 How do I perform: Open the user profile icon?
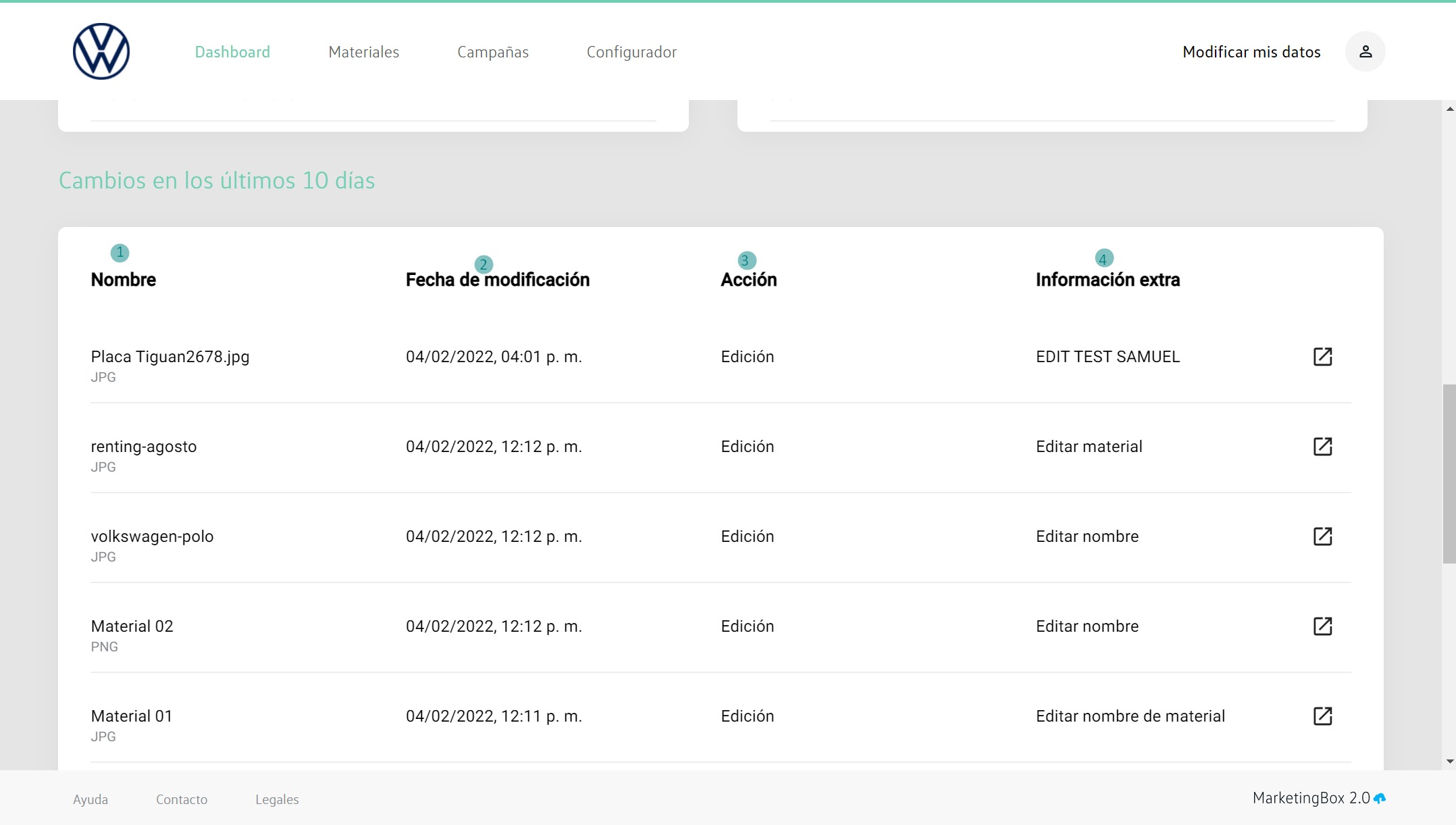1365,51
